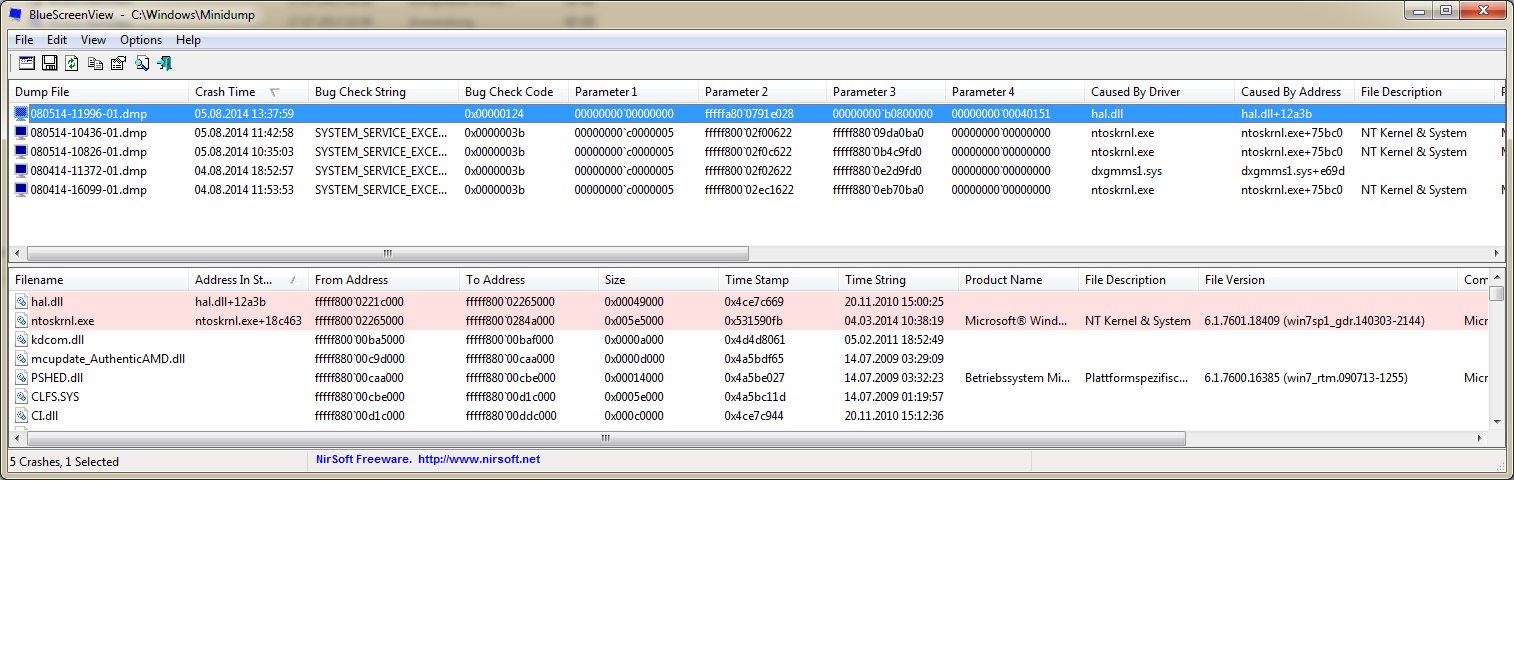Viewport: 1514px width, 648px height.
Task: Click the 0x00000124 bug check code cell
Action: [x=494, y=114]
